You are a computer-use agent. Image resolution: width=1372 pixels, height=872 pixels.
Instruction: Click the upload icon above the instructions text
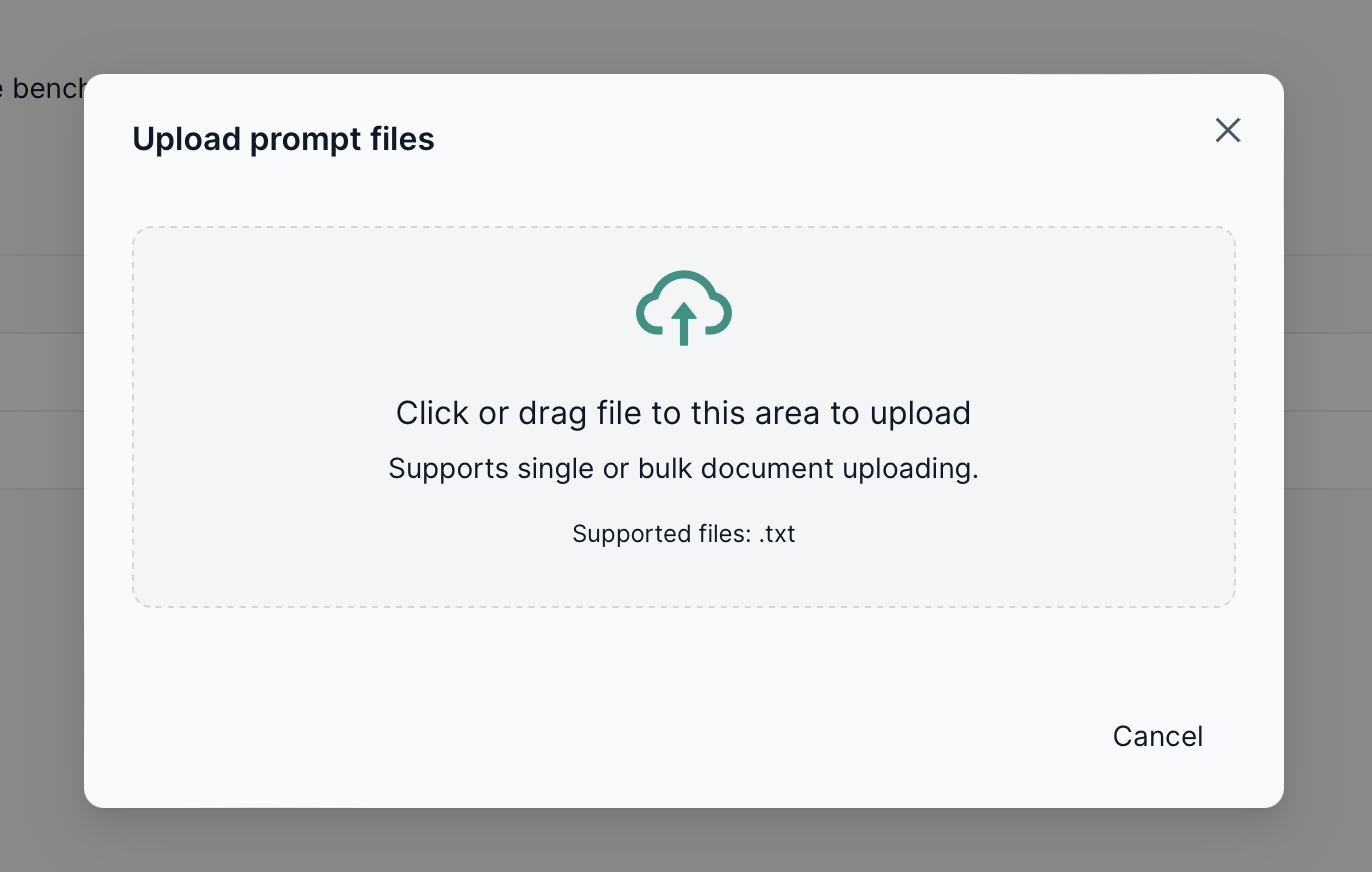click(683, 308)
